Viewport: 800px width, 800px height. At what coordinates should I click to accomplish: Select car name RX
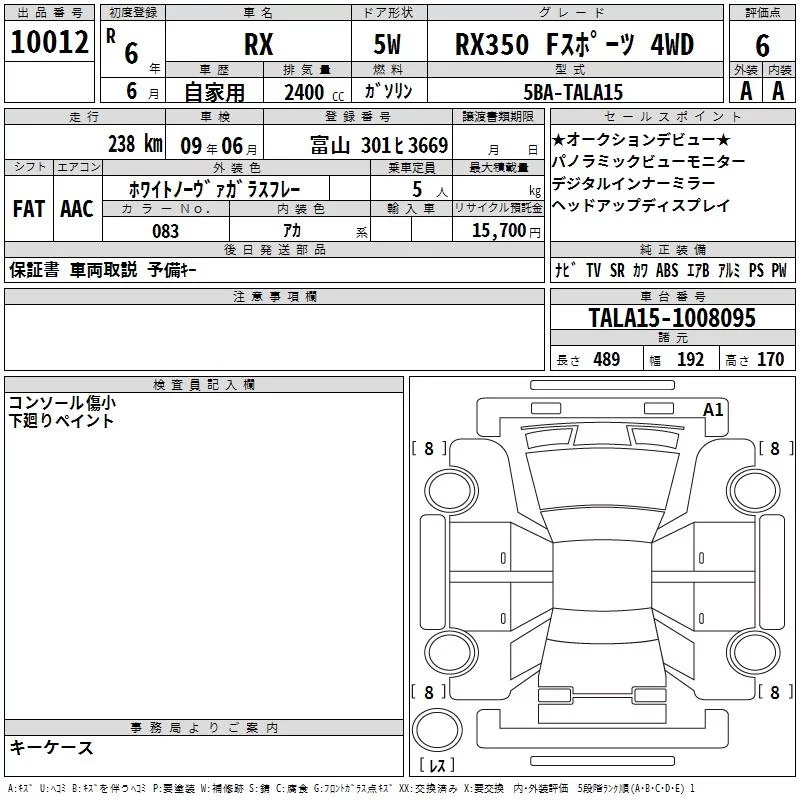[259, 44]
